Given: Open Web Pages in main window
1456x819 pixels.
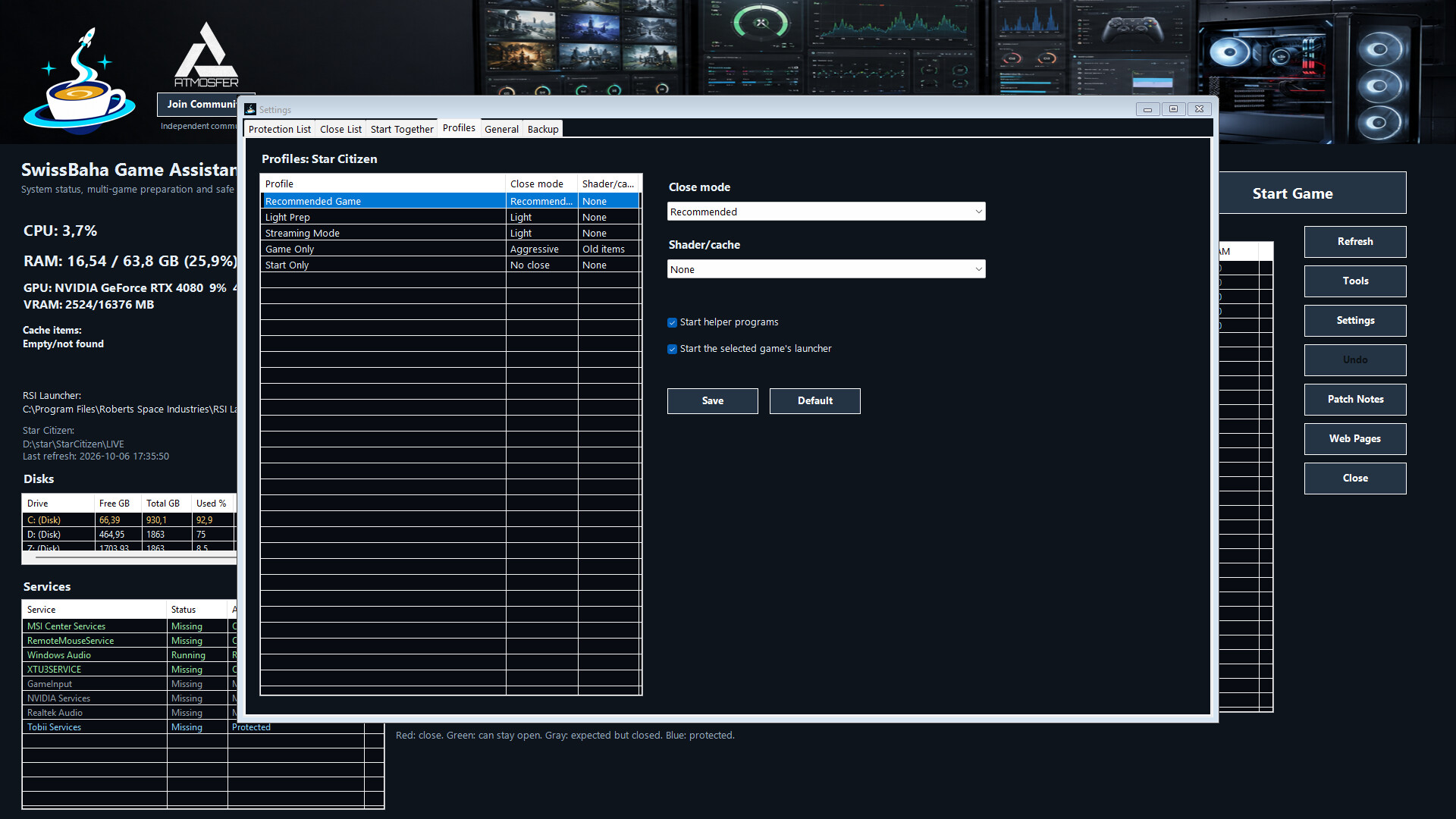Looking at the screenshot, I should (1355, 438).
